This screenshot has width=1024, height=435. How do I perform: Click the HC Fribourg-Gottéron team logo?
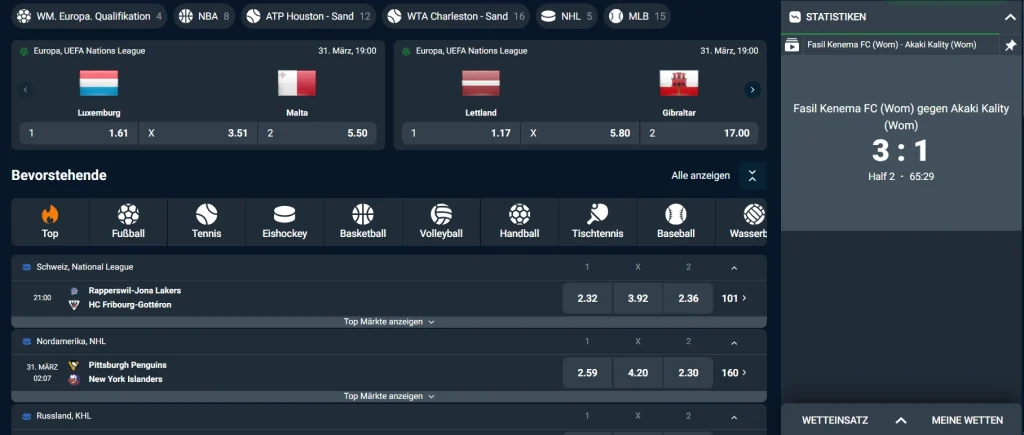(x=74, y=305)
